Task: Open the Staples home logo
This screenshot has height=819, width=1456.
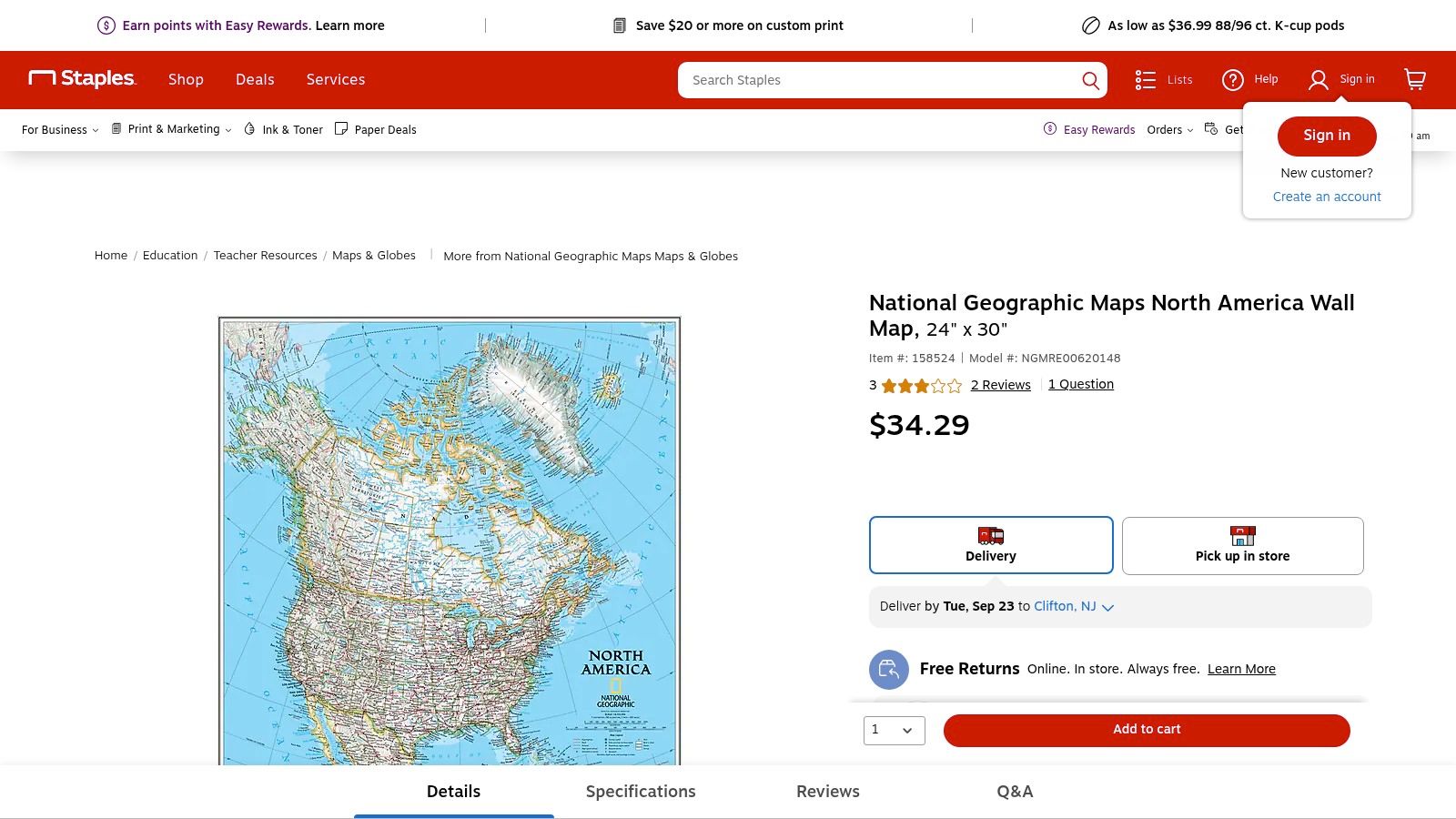Action: 80,79
